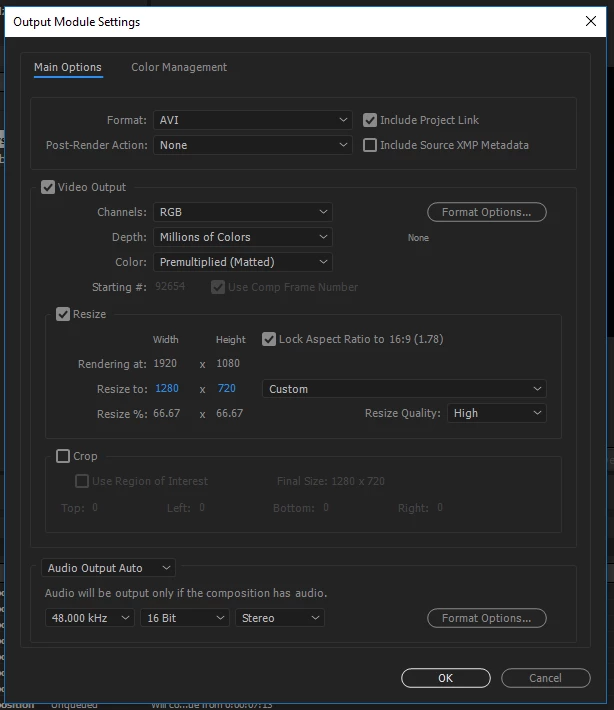Click the Rendering at width 1920
Screen dimensions: 614x710
click(165, 364)
